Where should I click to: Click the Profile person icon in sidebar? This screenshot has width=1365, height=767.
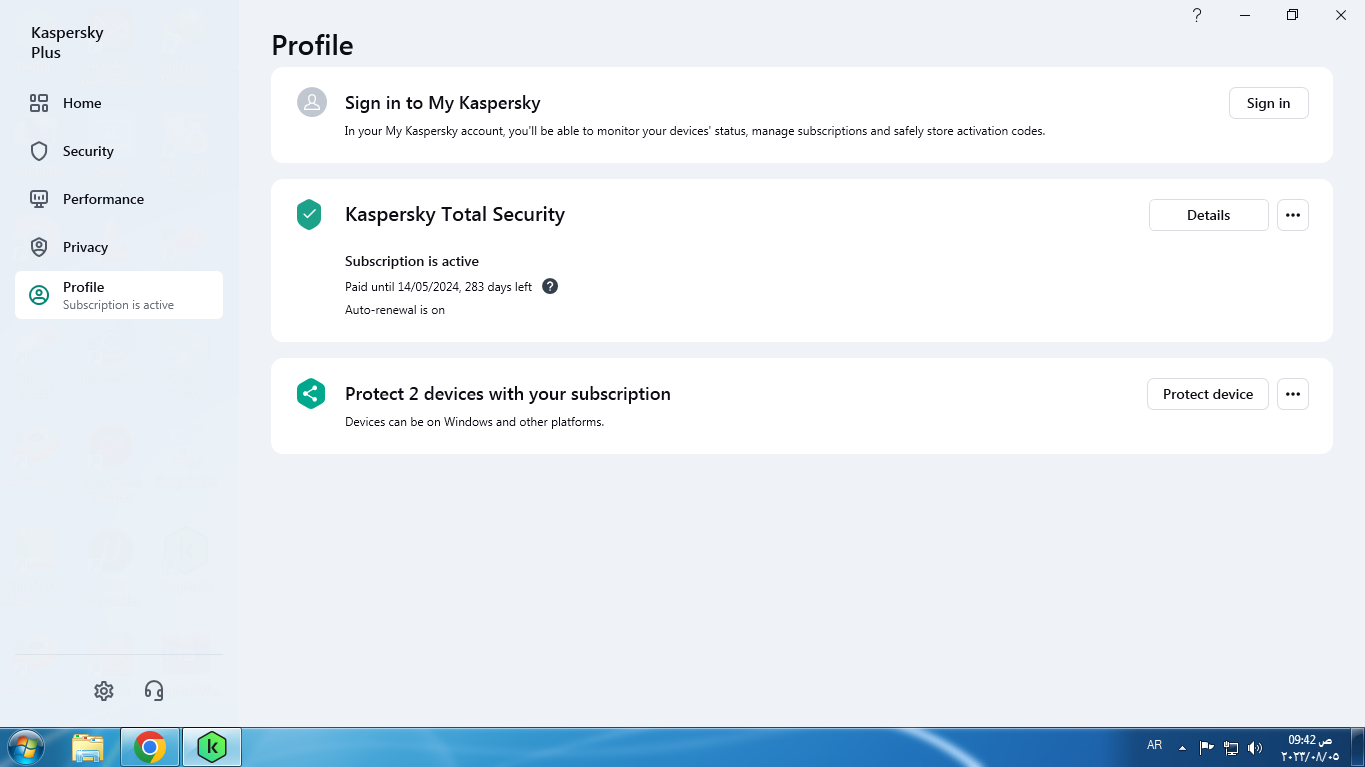pos(39,295)
